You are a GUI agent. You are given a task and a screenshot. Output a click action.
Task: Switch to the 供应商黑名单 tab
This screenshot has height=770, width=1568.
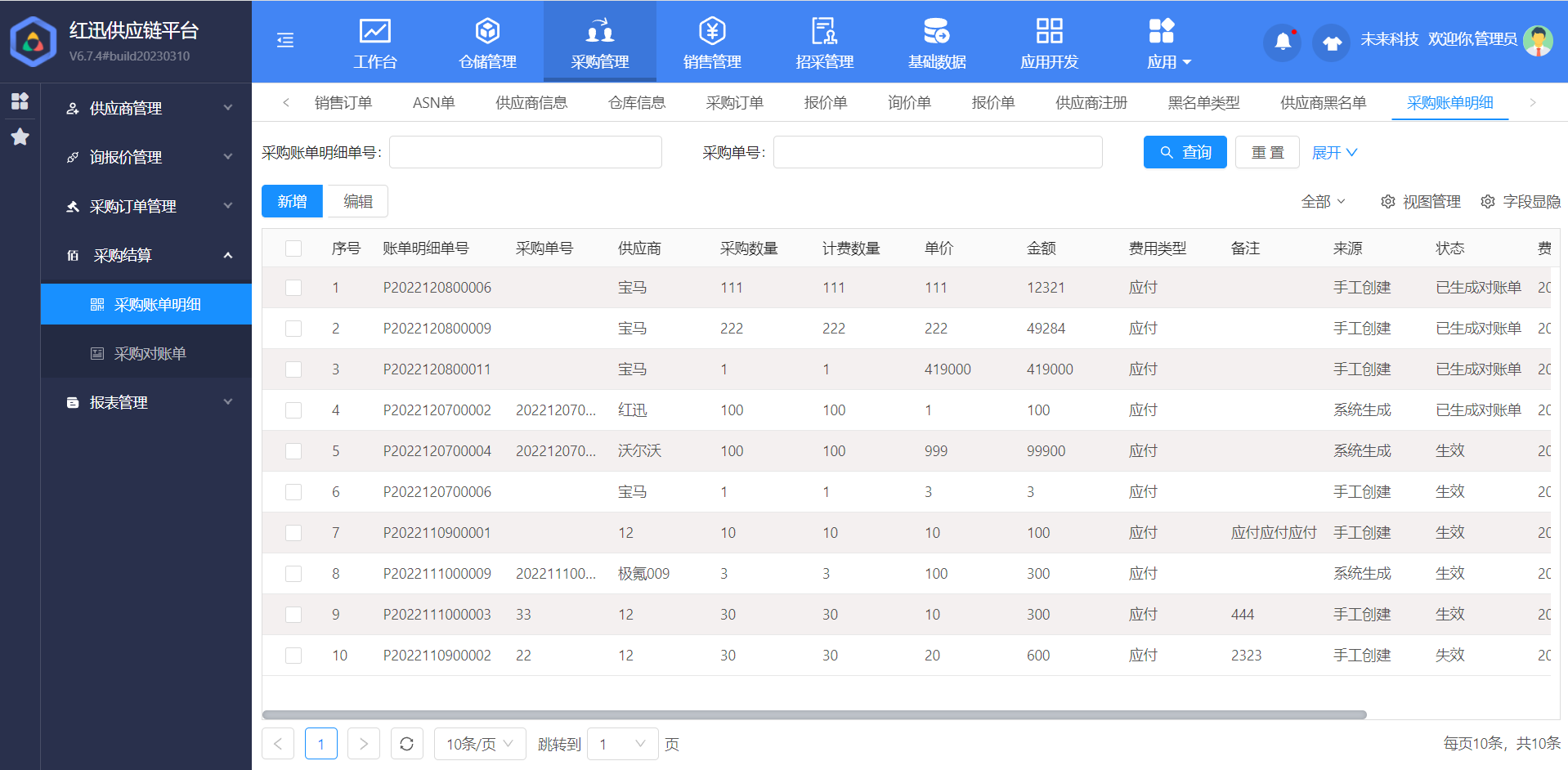coord(1324,103)
